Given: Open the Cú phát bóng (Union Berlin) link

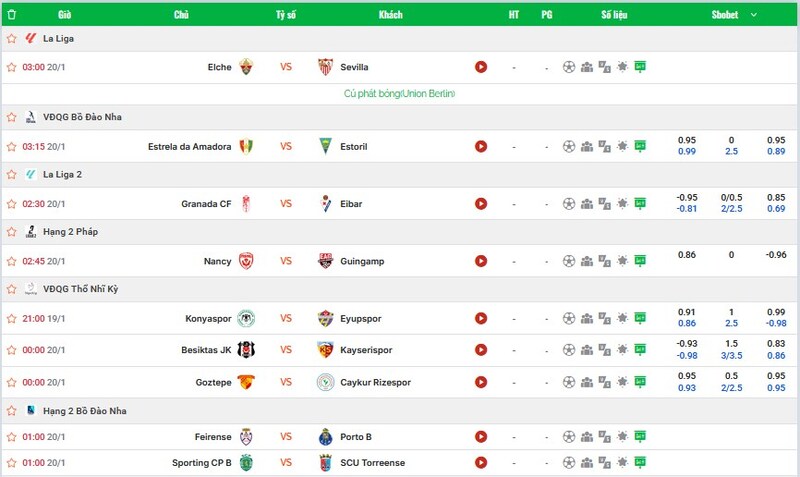Looking at the screenshot, I should pos(399,93).
